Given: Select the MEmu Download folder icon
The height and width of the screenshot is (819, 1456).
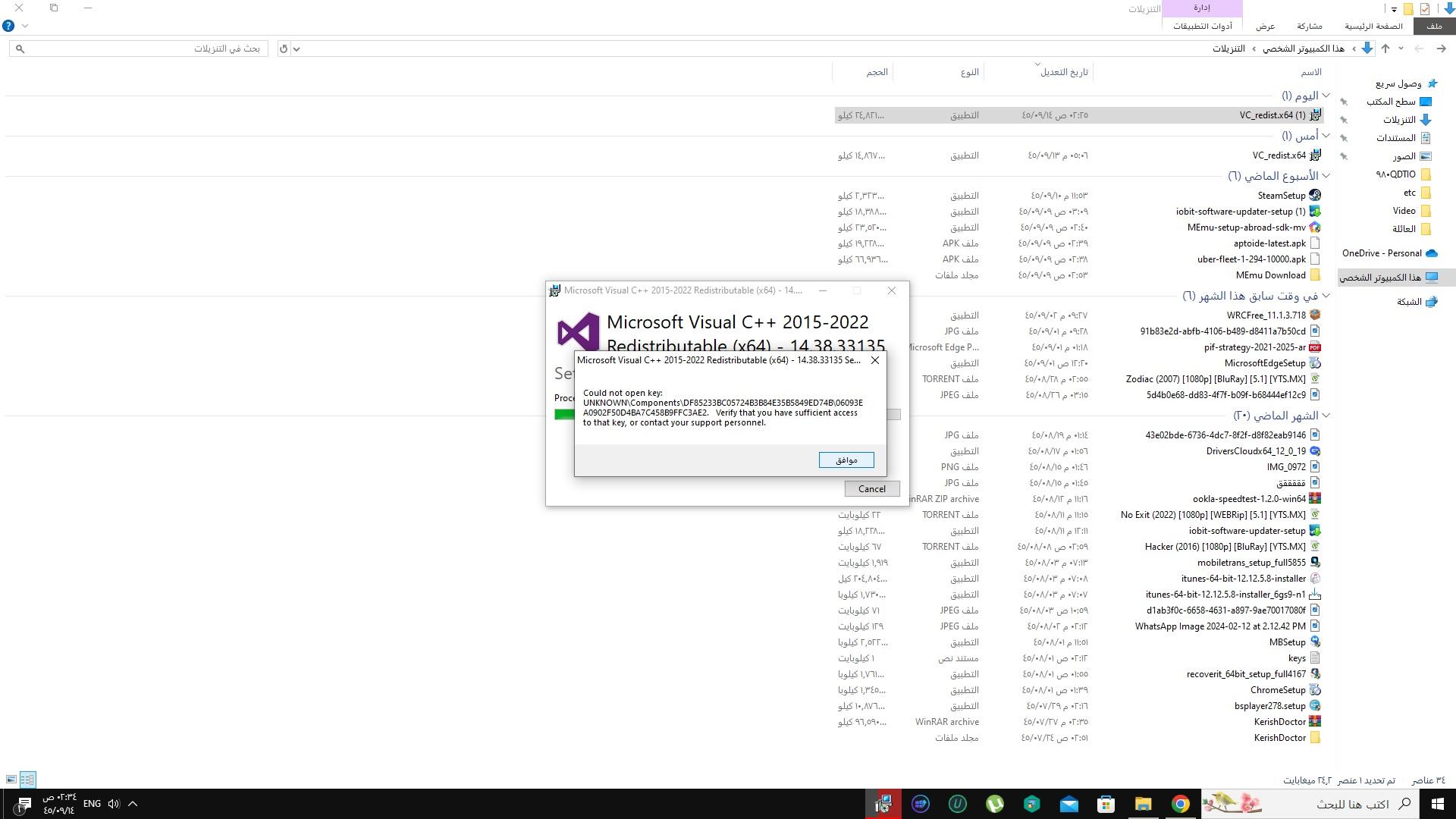Looking at the screenshot, I should coord(1315,275).
